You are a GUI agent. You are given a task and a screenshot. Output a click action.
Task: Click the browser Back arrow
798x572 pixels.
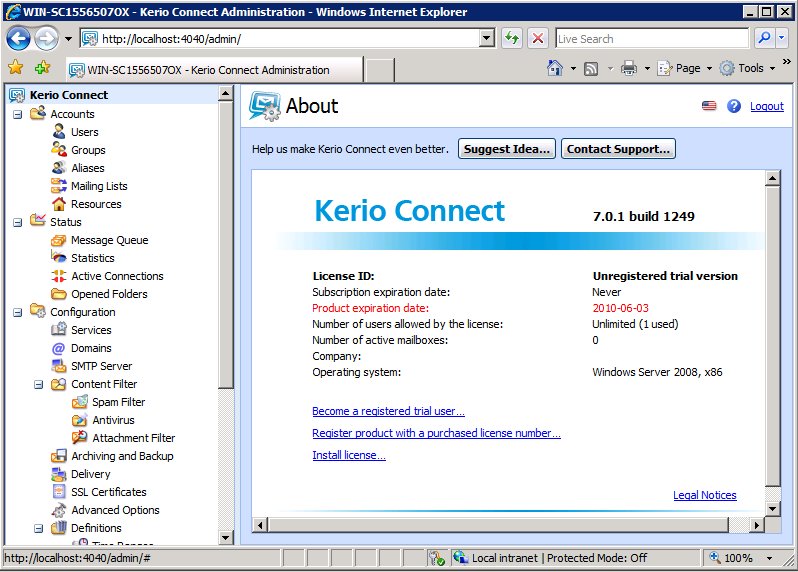[x=19, y=39]
